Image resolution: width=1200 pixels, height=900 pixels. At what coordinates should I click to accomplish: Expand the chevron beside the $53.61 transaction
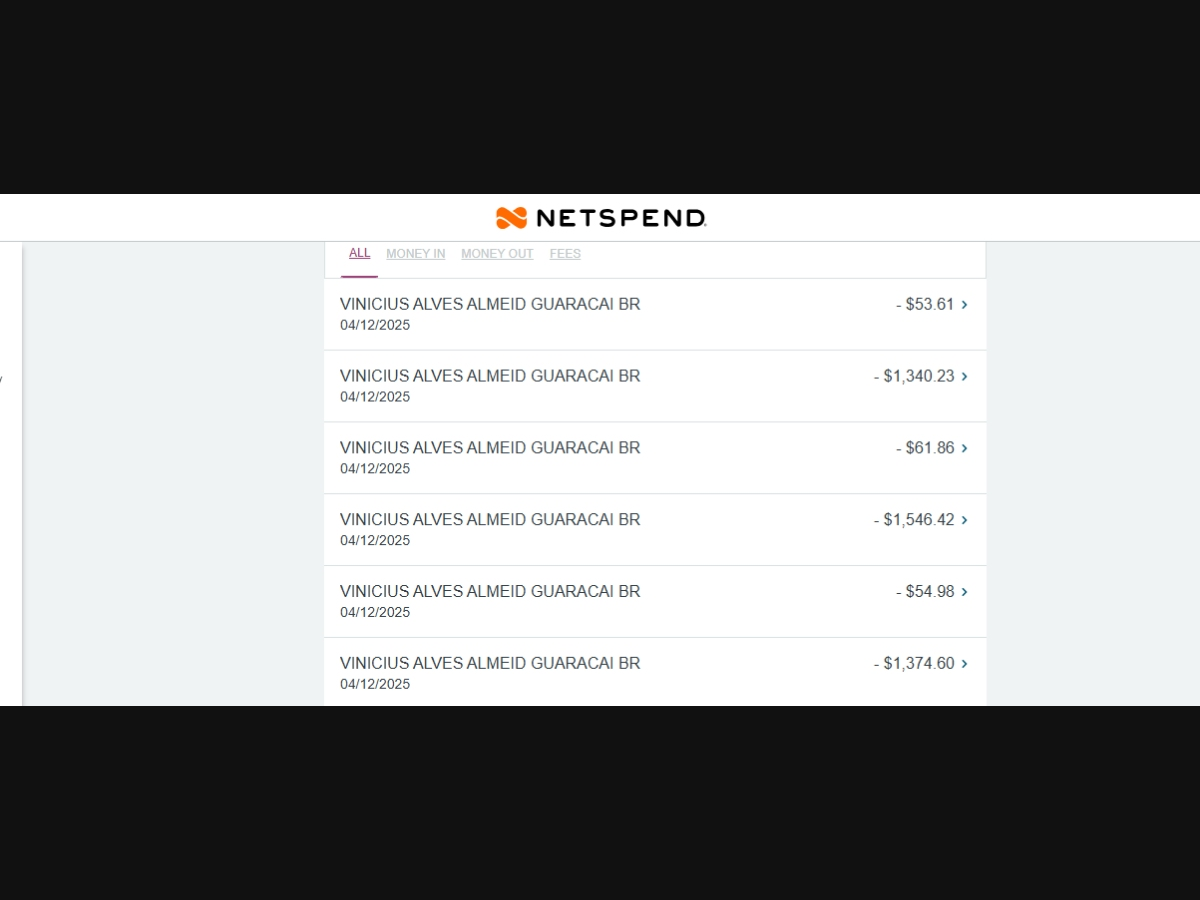[x=964, y=305]
